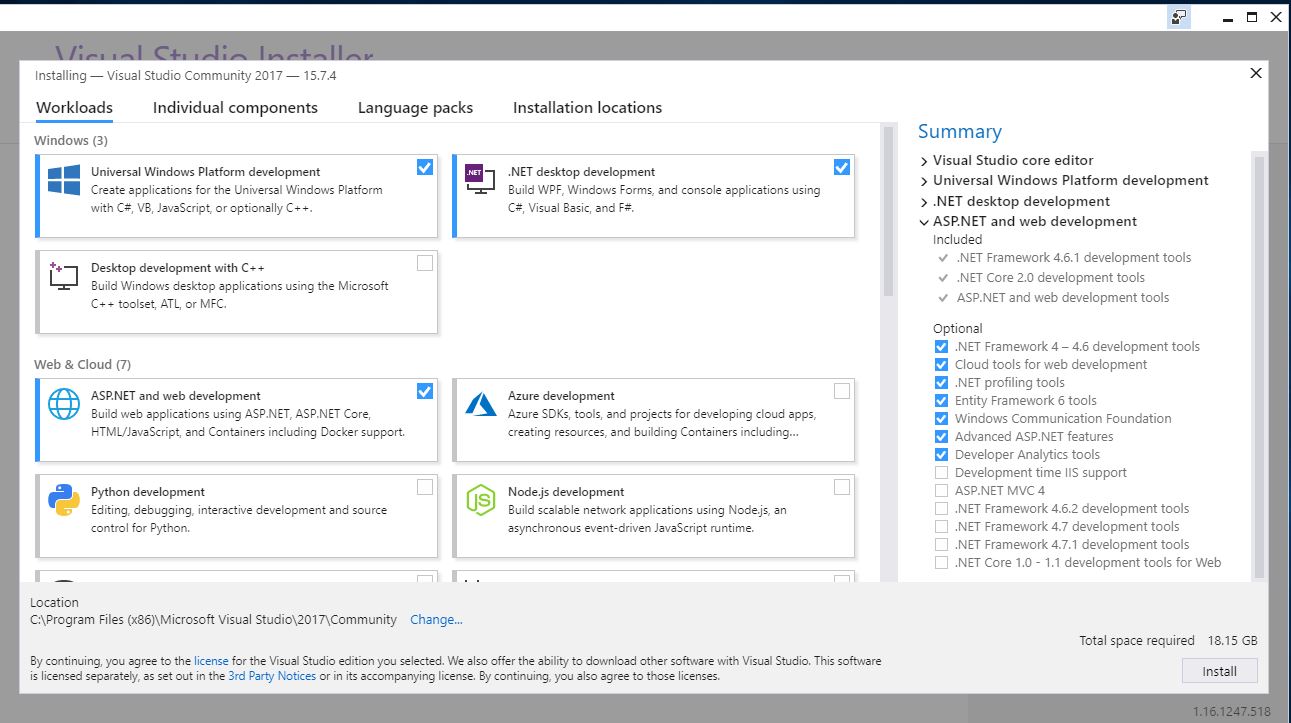
Task: Enable ASP.NET MVC 4 option
Action: (941, 491)
